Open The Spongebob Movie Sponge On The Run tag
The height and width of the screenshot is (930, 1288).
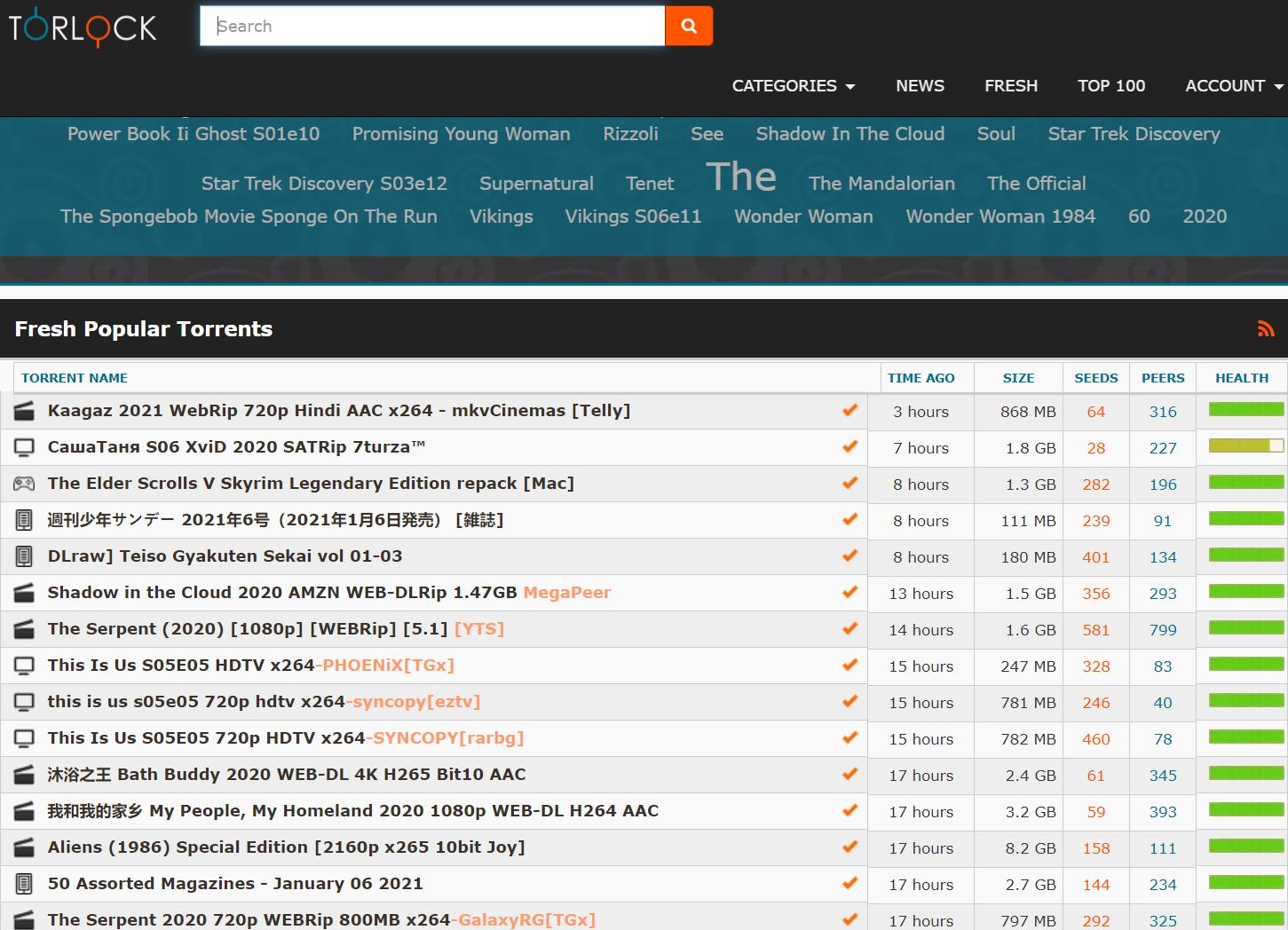[249, 217]
